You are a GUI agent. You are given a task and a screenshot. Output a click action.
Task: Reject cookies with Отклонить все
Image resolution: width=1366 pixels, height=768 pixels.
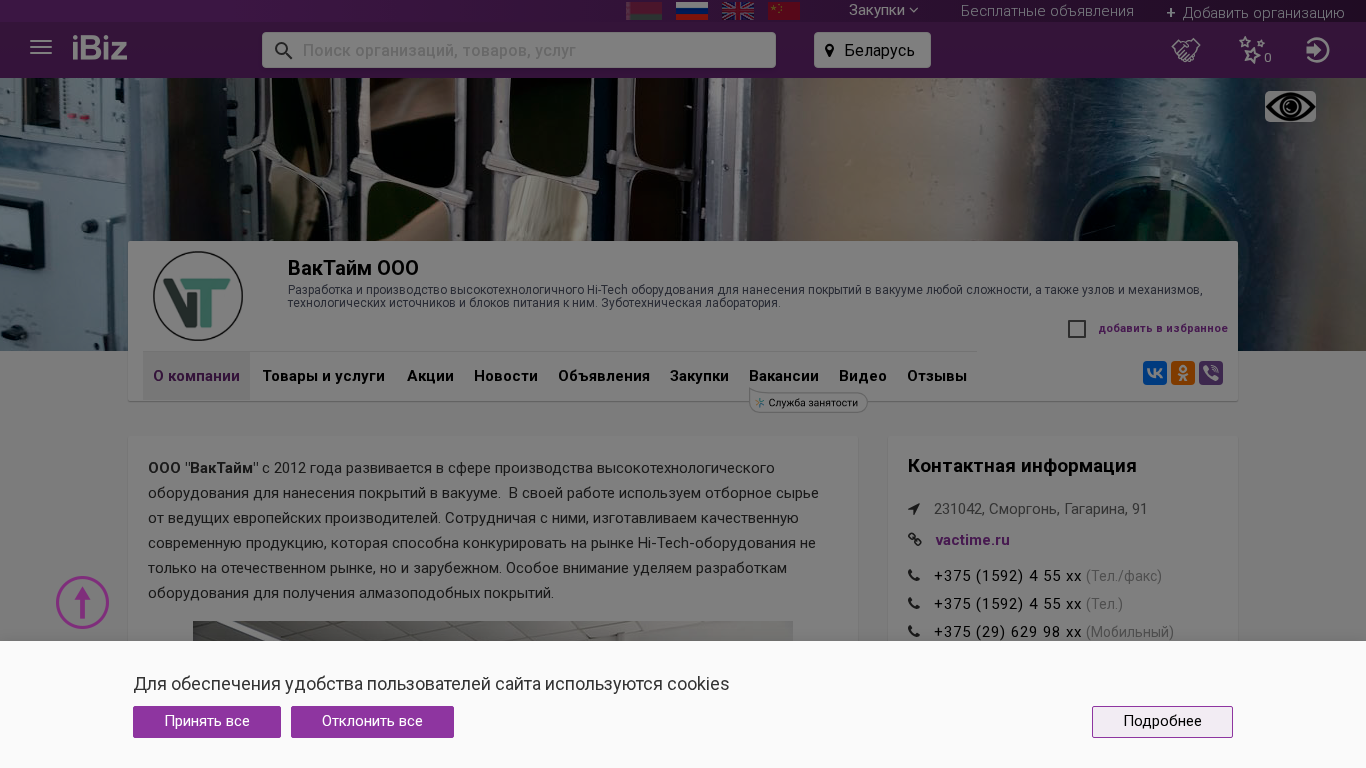click(372, 722)
